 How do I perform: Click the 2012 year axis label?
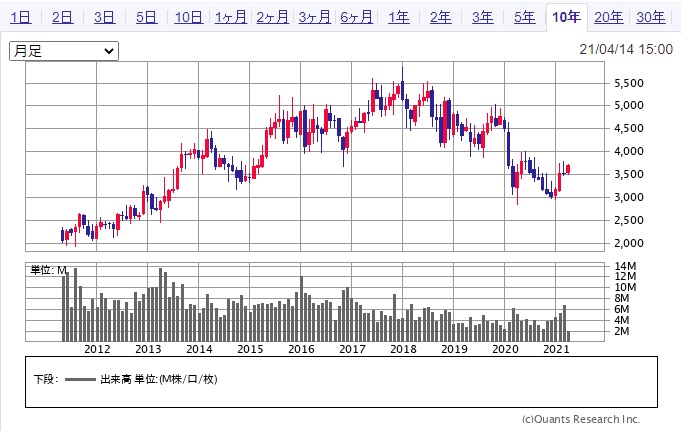pyautogui.click(x=97, y=349)
